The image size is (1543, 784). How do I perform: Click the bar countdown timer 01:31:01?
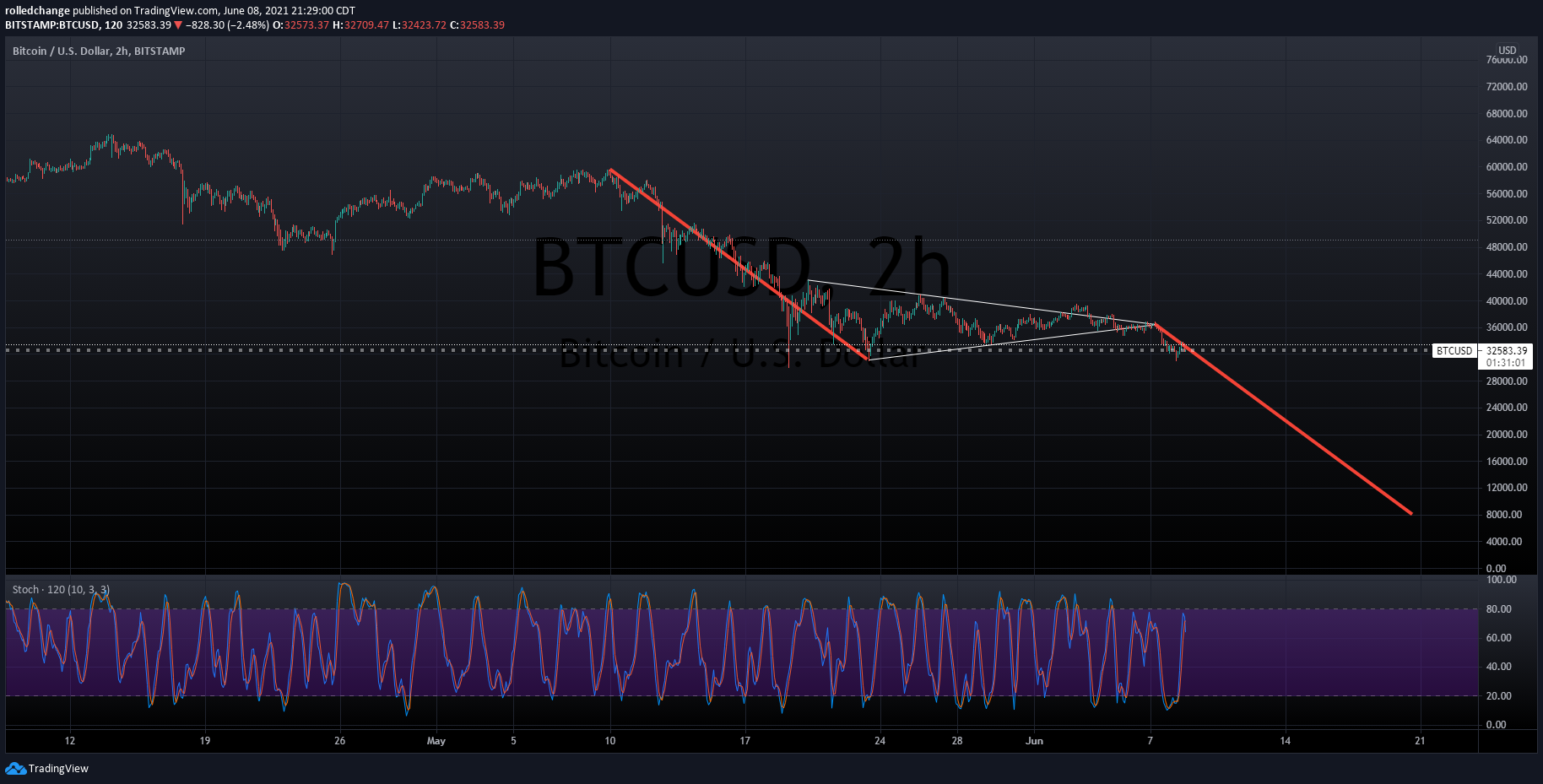[x=1506, y=363]
